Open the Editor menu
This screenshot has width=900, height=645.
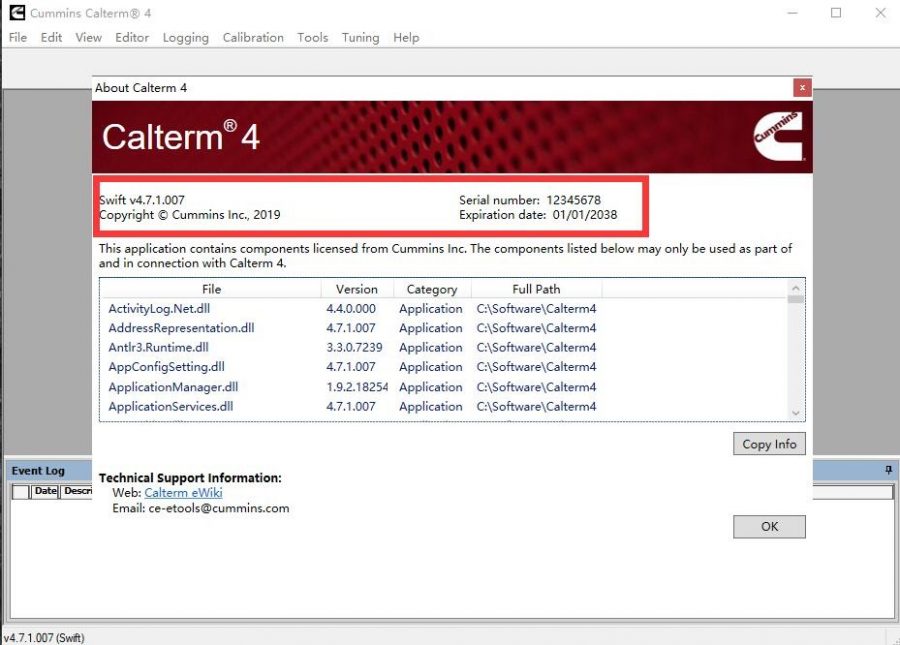132,37
